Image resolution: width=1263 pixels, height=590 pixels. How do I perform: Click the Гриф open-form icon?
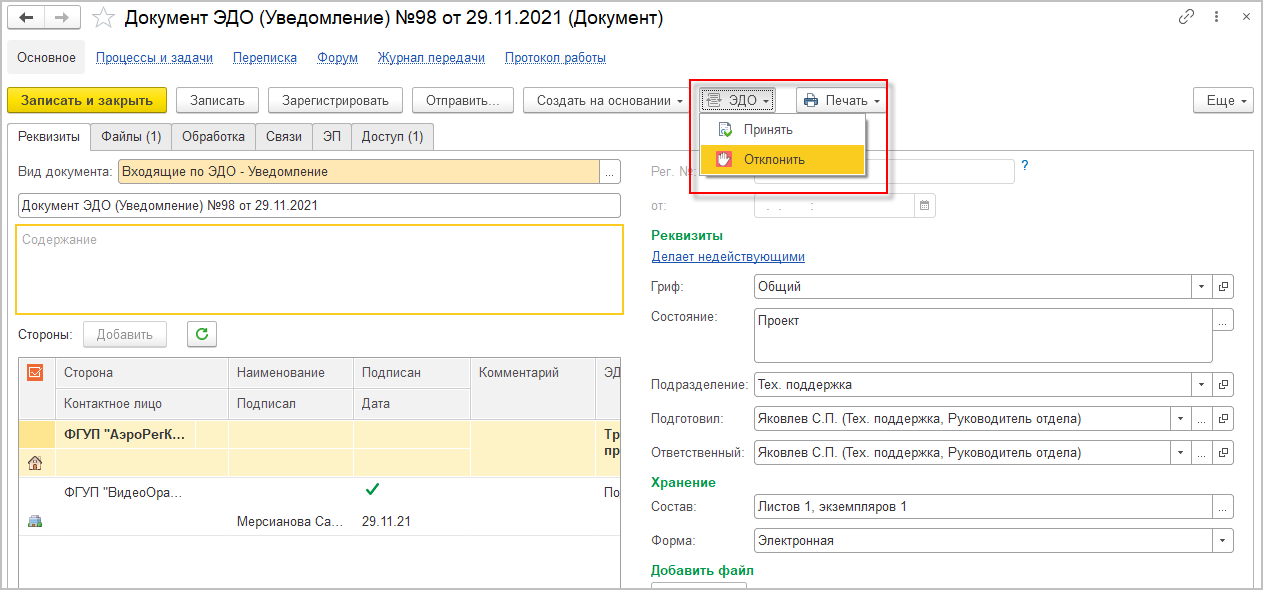pyautogui.click(x=1223, y=287)
